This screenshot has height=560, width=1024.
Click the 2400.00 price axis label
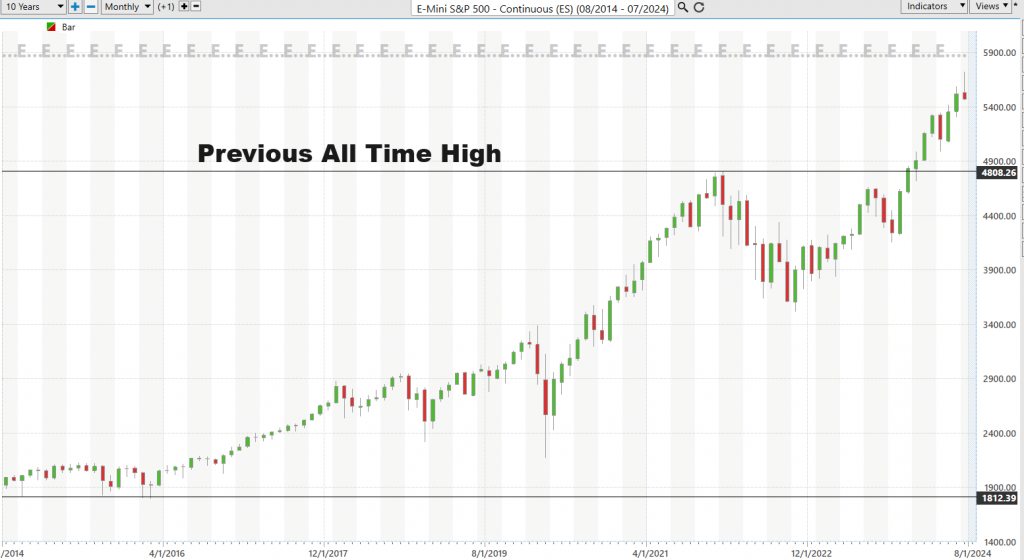click(x=999, y=433)
